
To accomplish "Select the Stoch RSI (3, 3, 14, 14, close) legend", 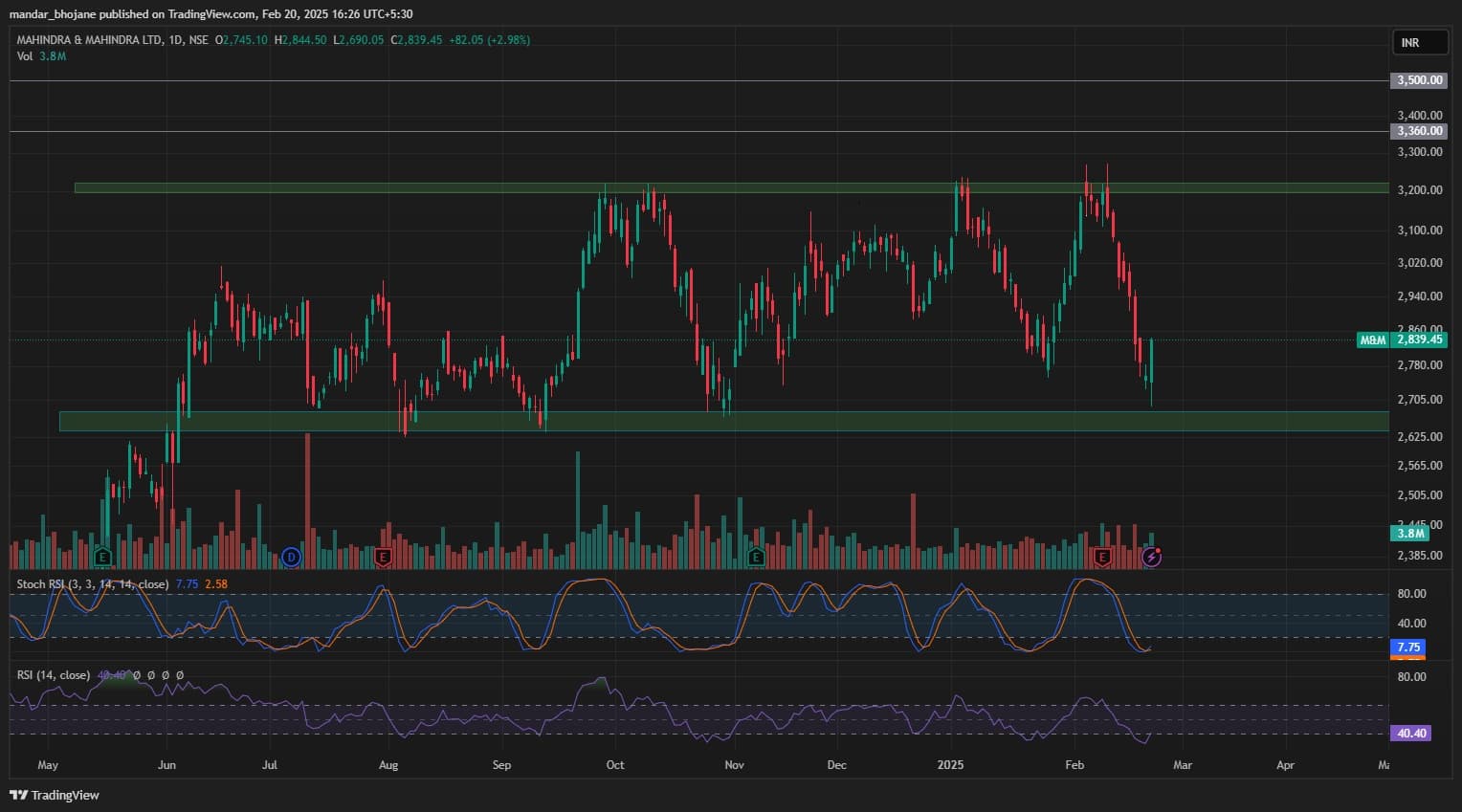I will pos(93,584).
